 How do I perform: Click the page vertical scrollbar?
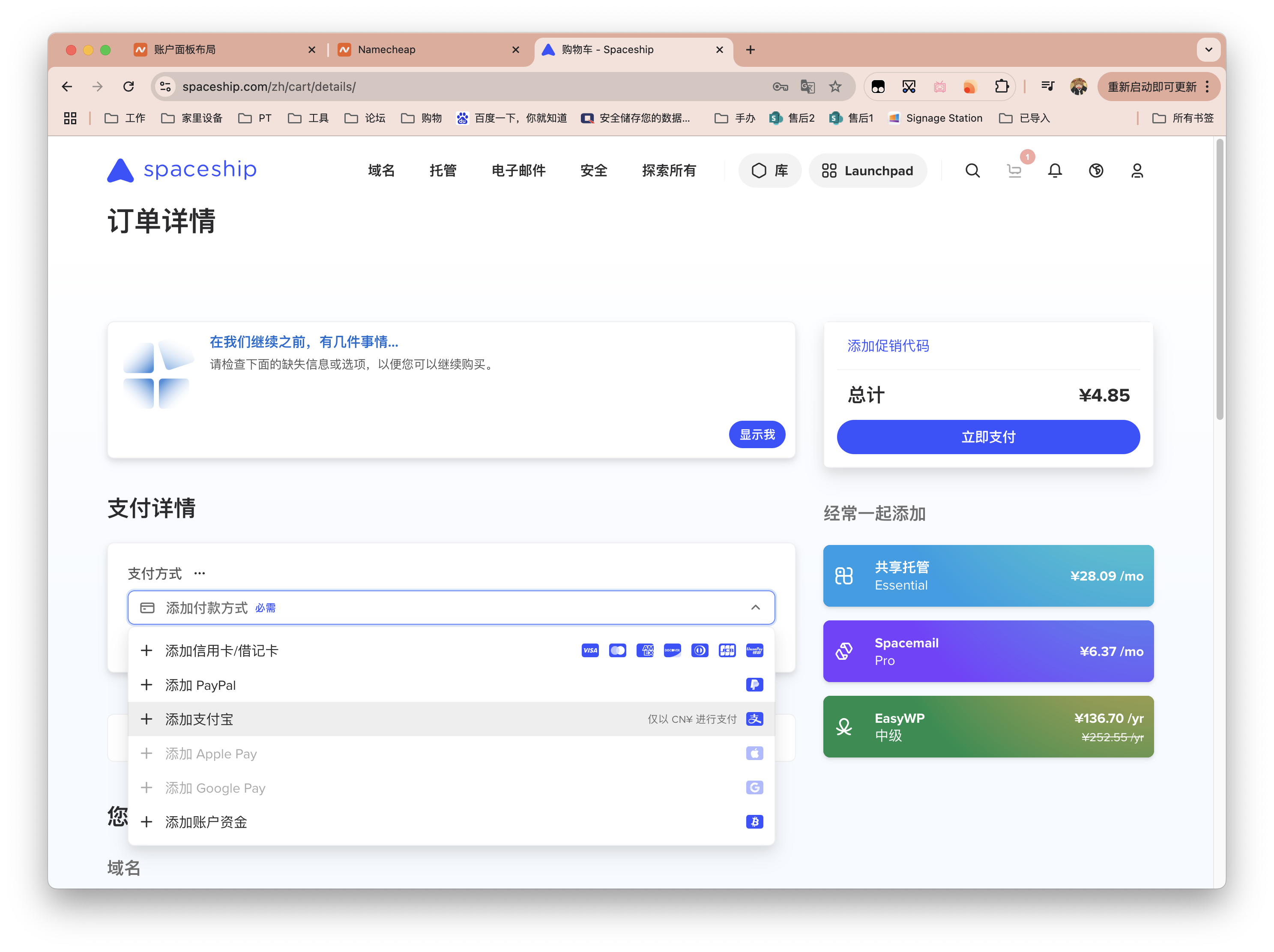tap(1219, 280)
